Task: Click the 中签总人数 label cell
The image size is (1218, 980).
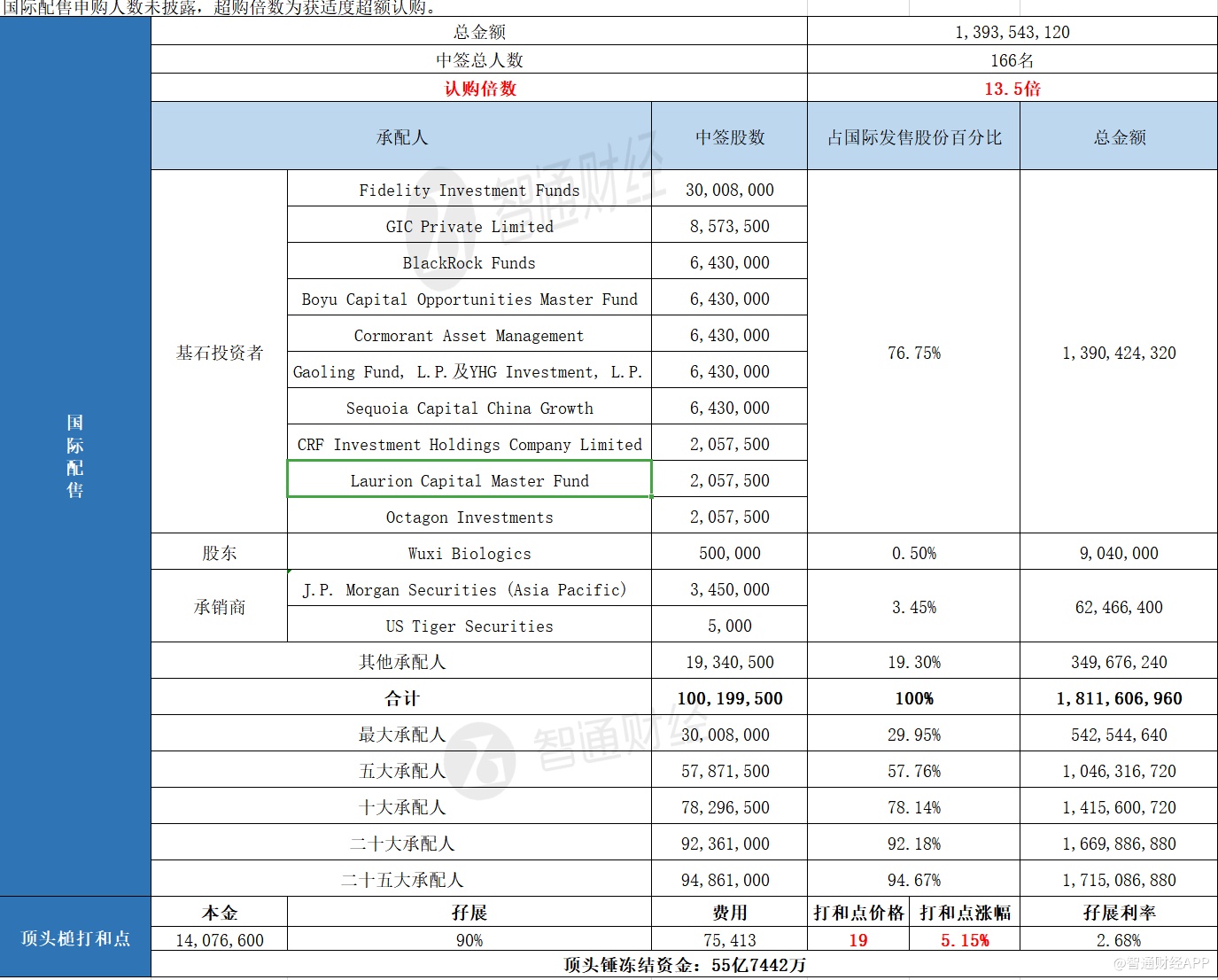Action: pyautogui.click(x=479, y=60)
